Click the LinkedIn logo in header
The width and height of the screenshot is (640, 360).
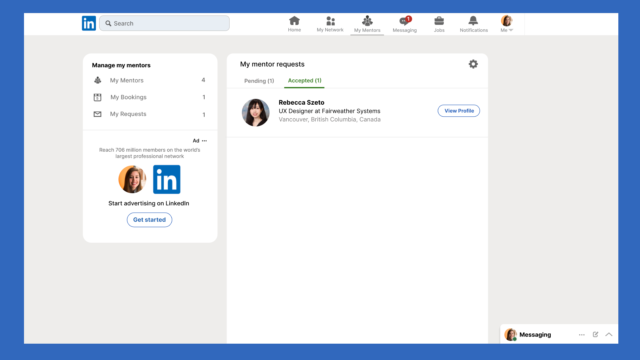[89, 23]
